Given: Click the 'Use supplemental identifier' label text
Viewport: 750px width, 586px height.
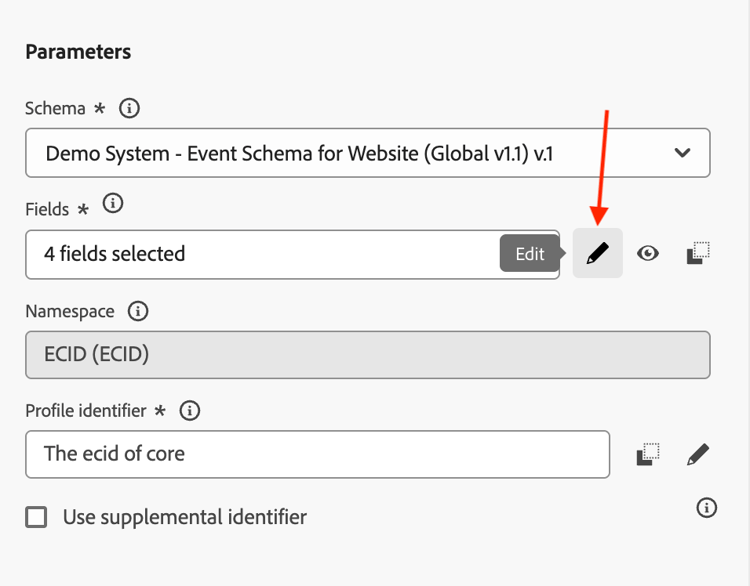Looking at the screenshot, I should pos(184,517).
